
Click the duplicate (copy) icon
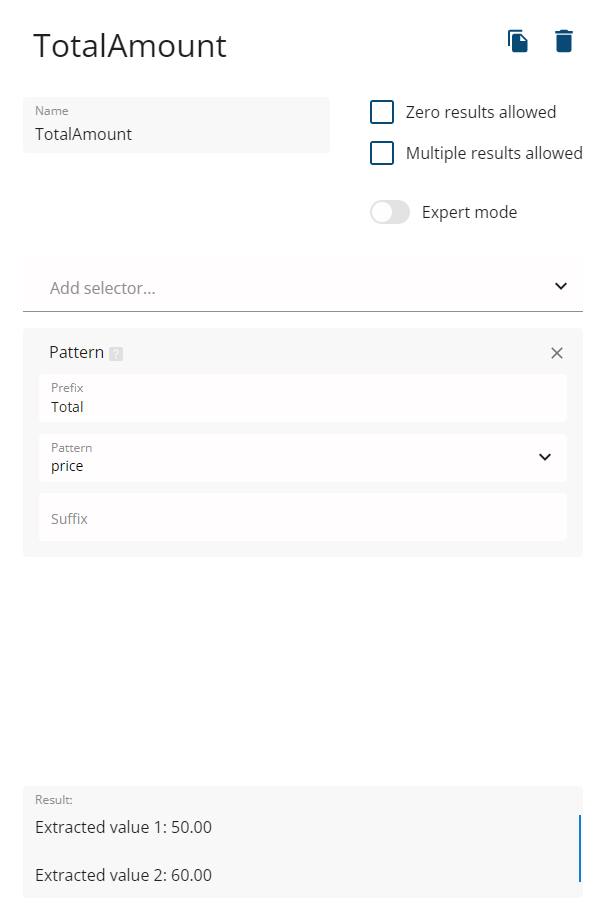517,42
